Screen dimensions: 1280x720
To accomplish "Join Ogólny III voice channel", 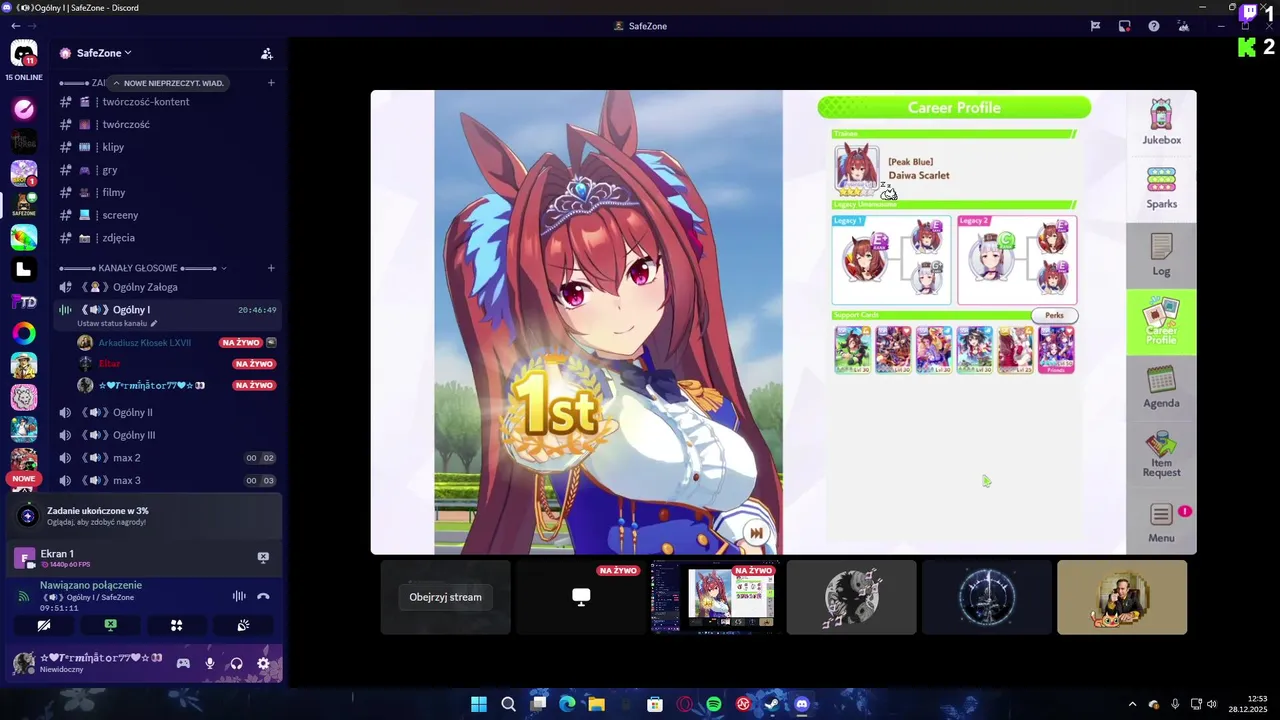I will pyautogui.click(x=167, y=435).
